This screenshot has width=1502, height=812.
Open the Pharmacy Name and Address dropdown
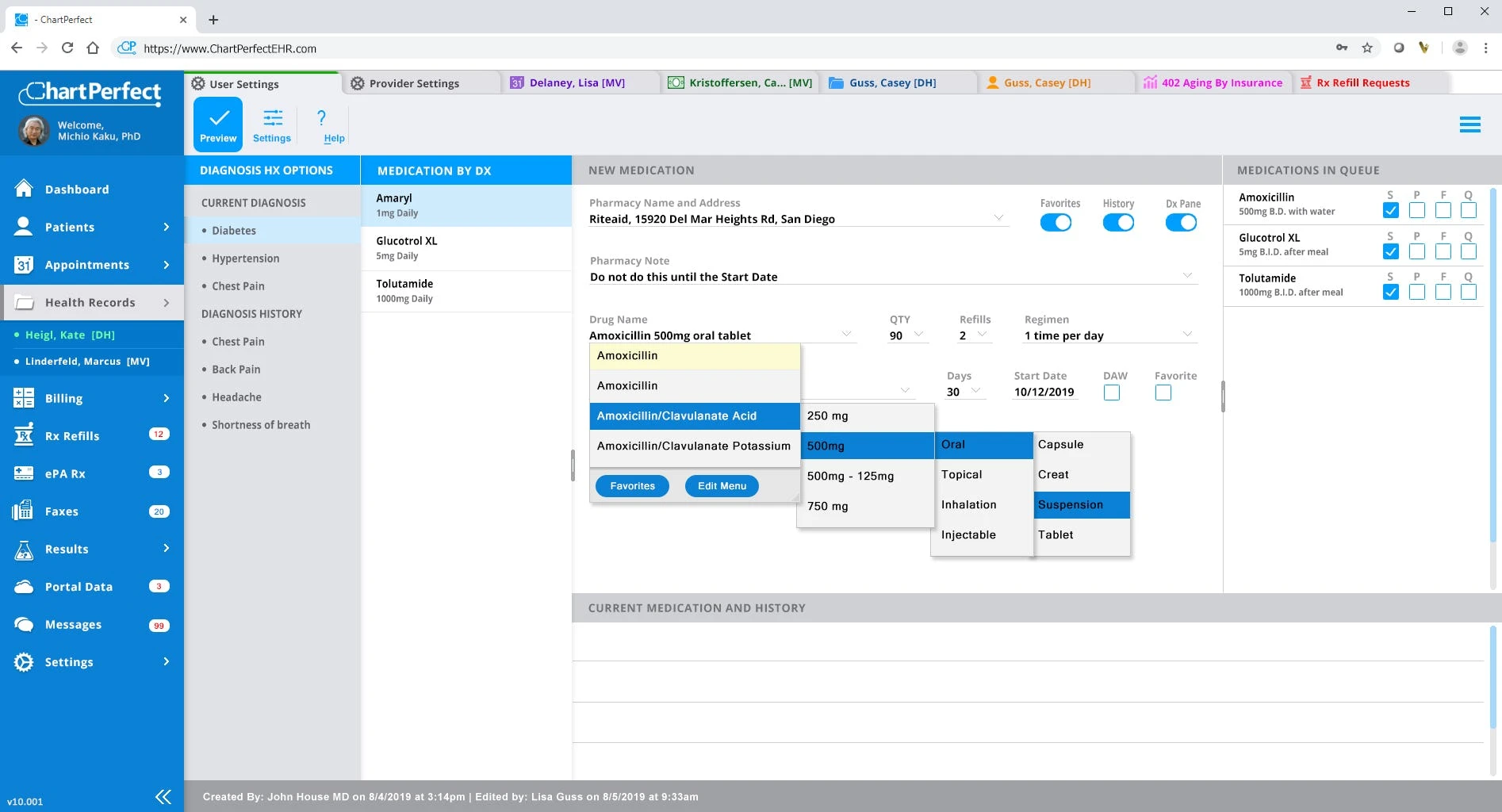[998, 219]
